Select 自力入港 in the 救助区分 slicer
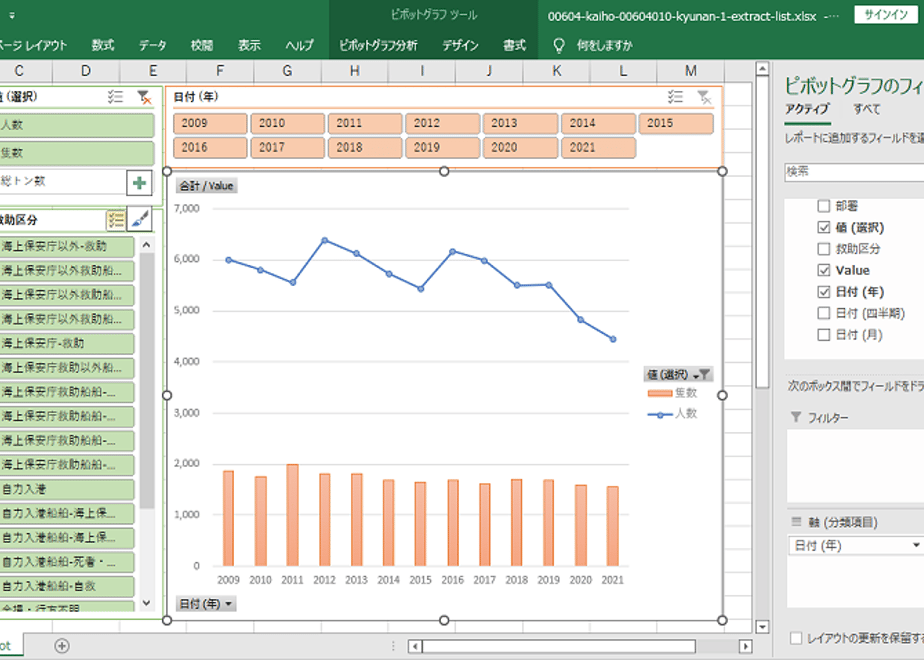 click(67, 489)
